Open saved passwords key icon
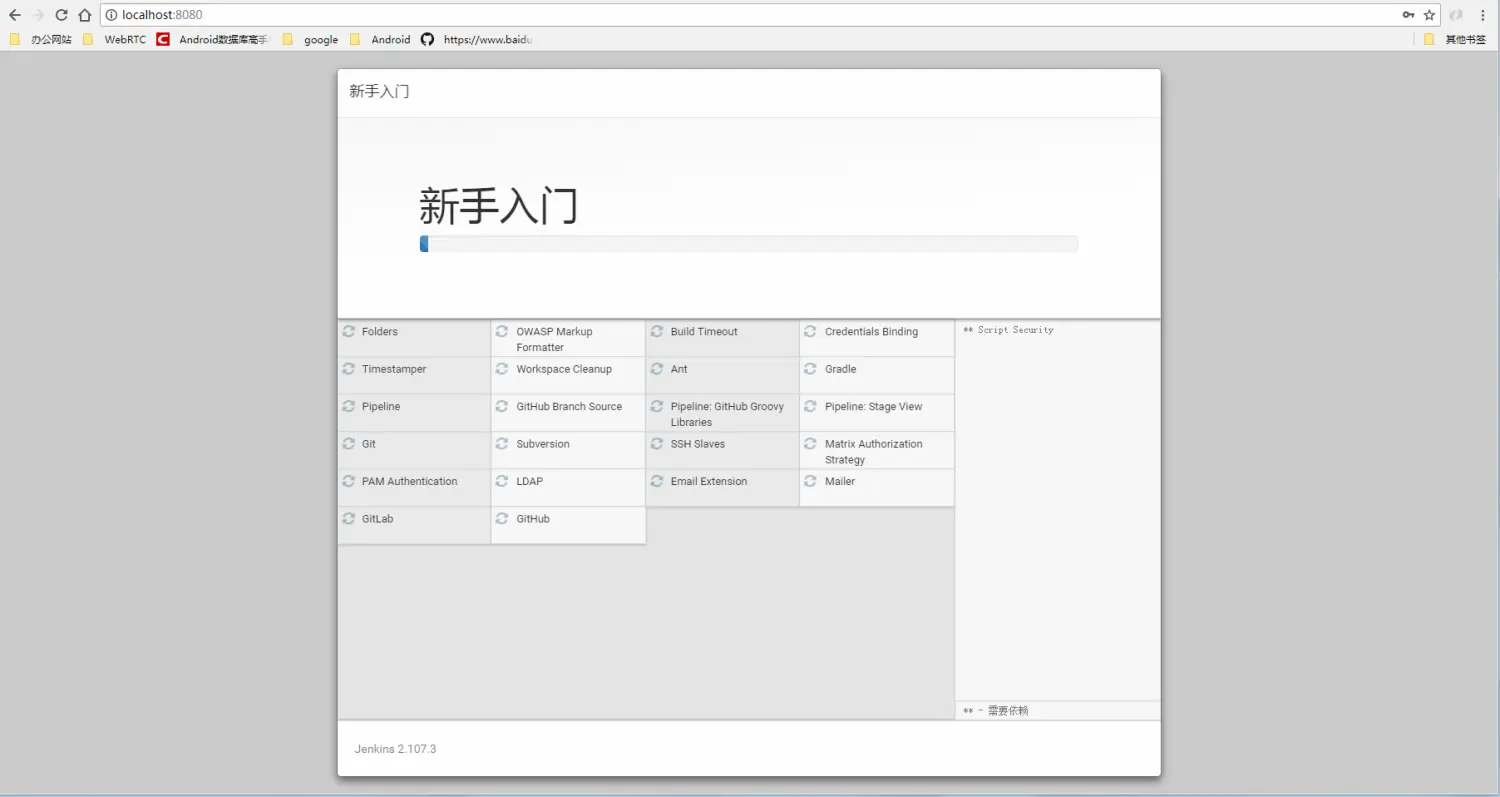1500x797 pixels. pos(1408,15)
